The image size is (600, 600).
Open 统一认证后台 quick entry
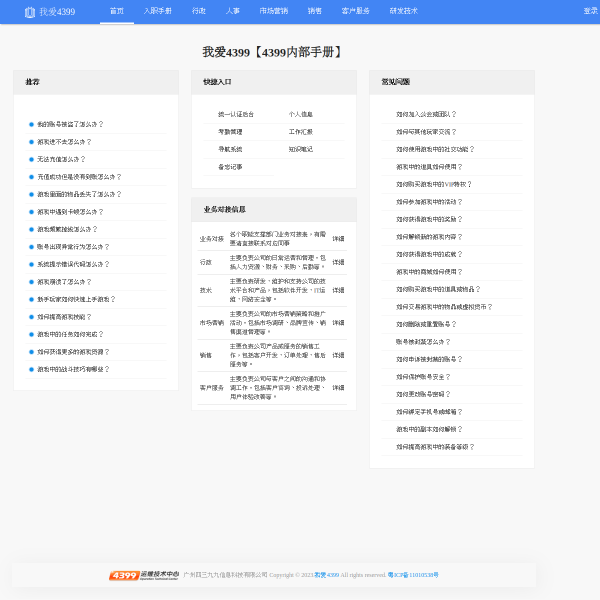(x=236, y=114)
